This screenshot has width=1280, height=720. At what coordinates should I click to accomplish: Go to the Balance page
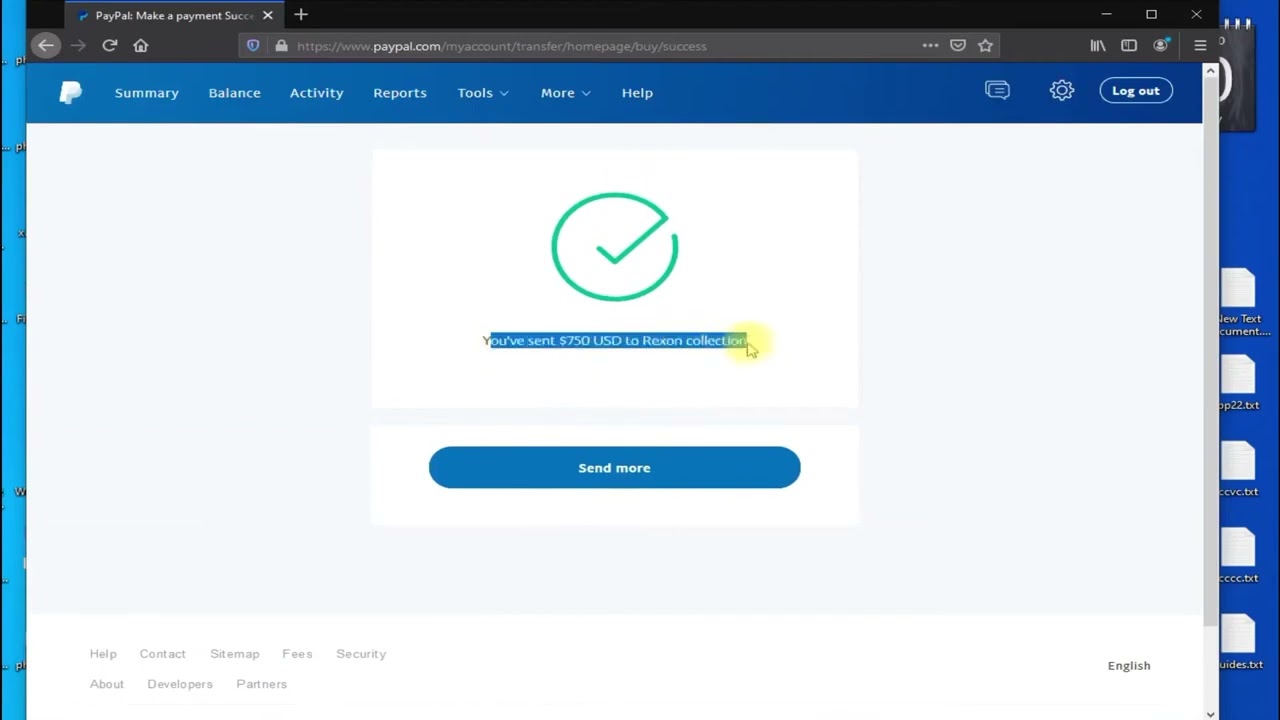tap(235, 93)
